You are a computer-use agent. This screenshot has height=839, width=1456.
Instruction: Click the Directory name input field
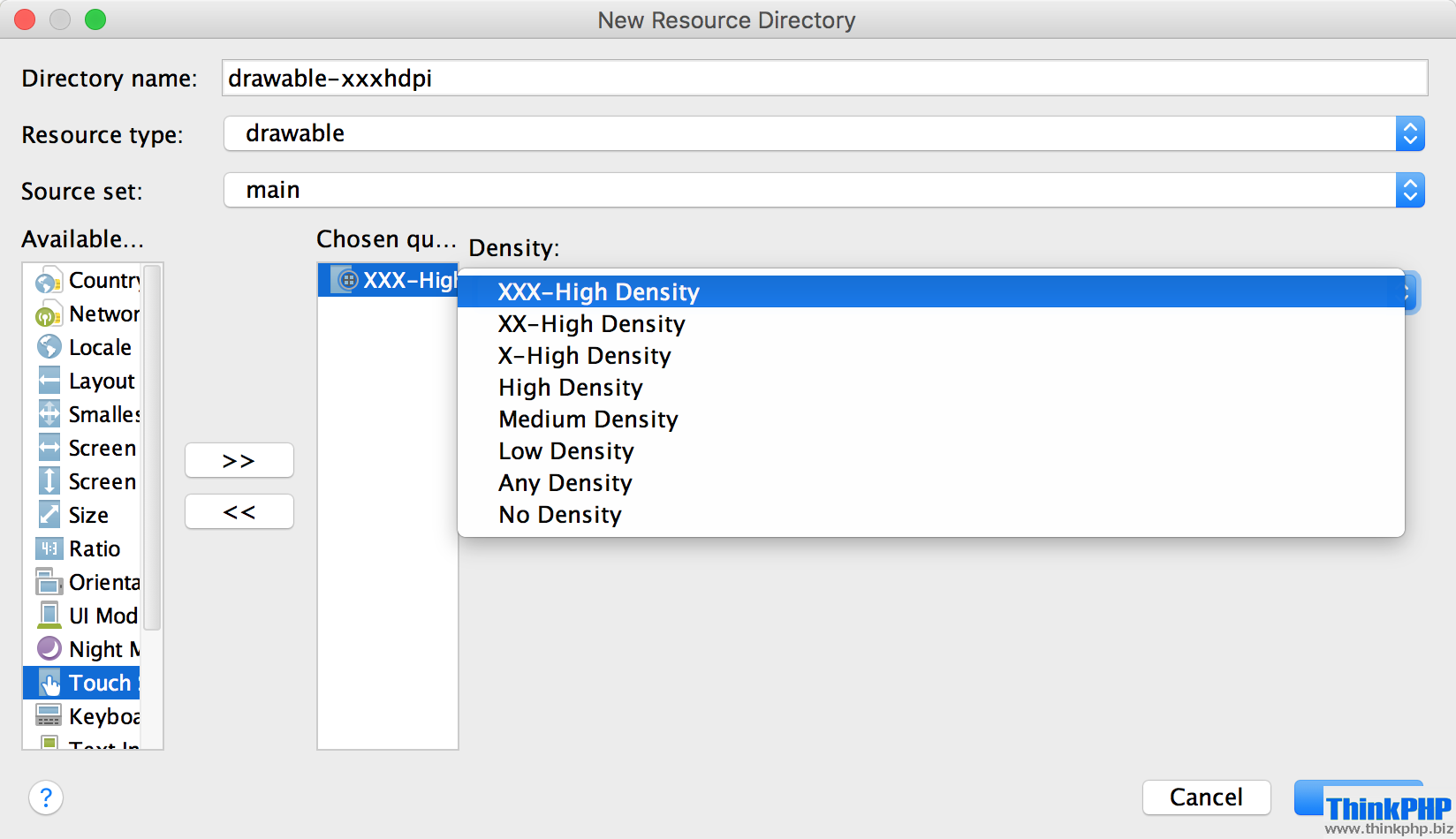[825, 78]
